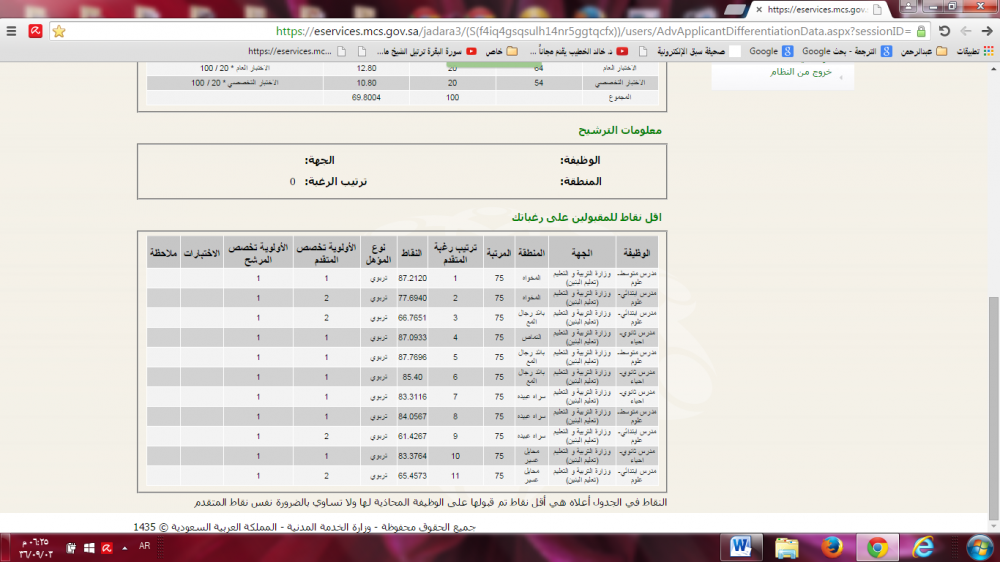Click the scrollbar down arrow
Image resolution: width=1000 pixels, height=562 pixels.
(994, 526)
